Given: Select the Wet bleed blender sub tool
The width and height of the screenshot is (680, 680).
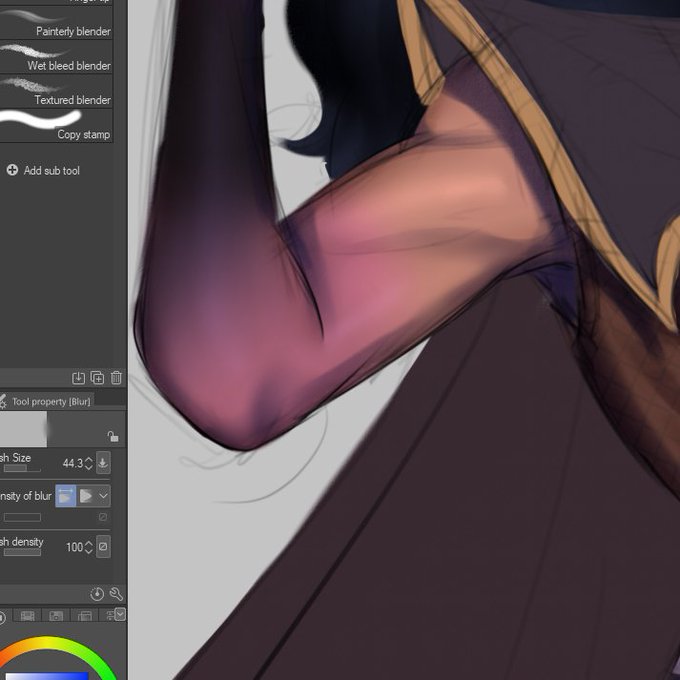Looking at the screenshot, I should (x=56, y=57).
